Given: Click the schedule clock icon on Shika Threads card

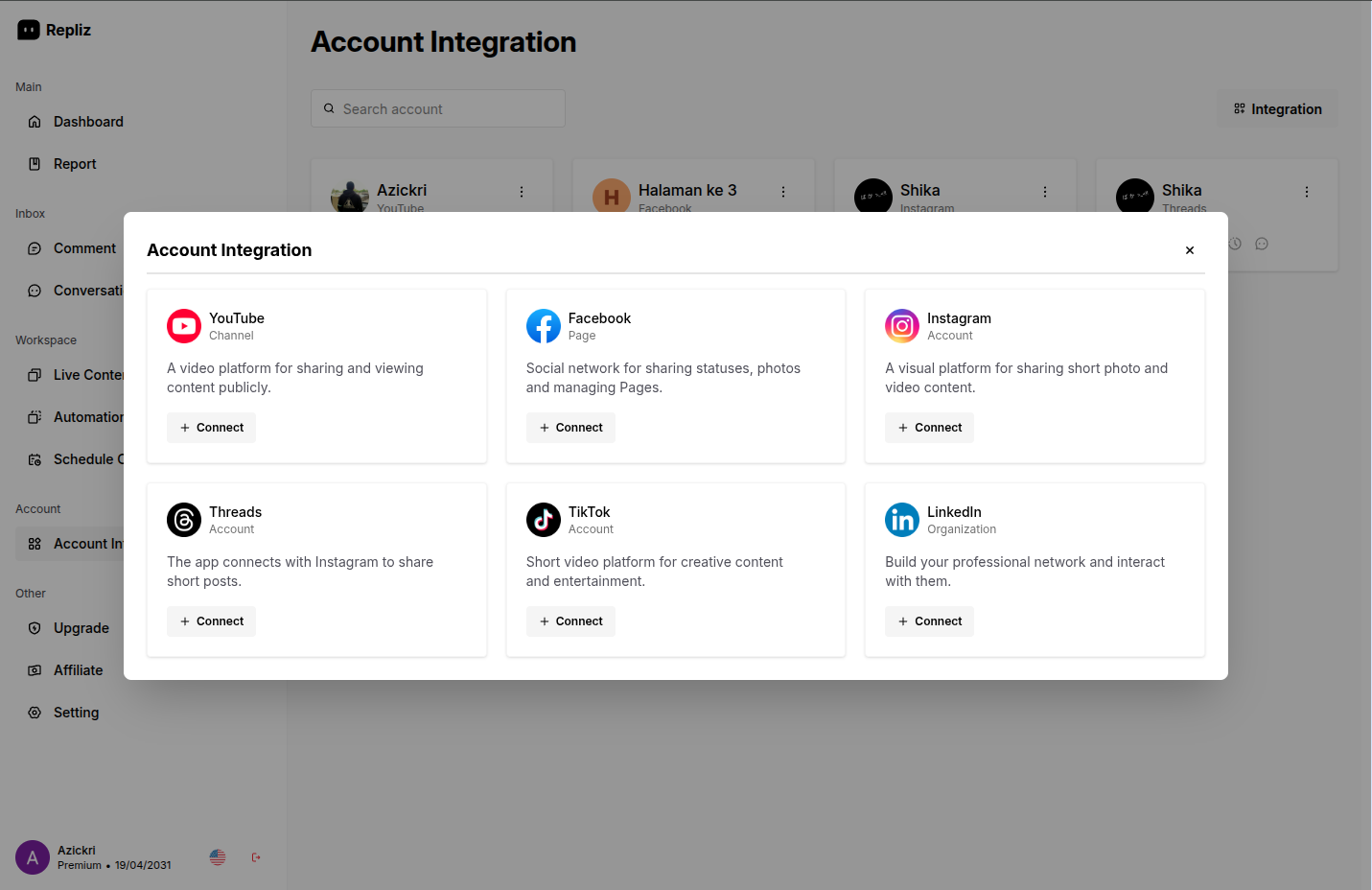Looking at the screenshot, I should click(1235, 244).
